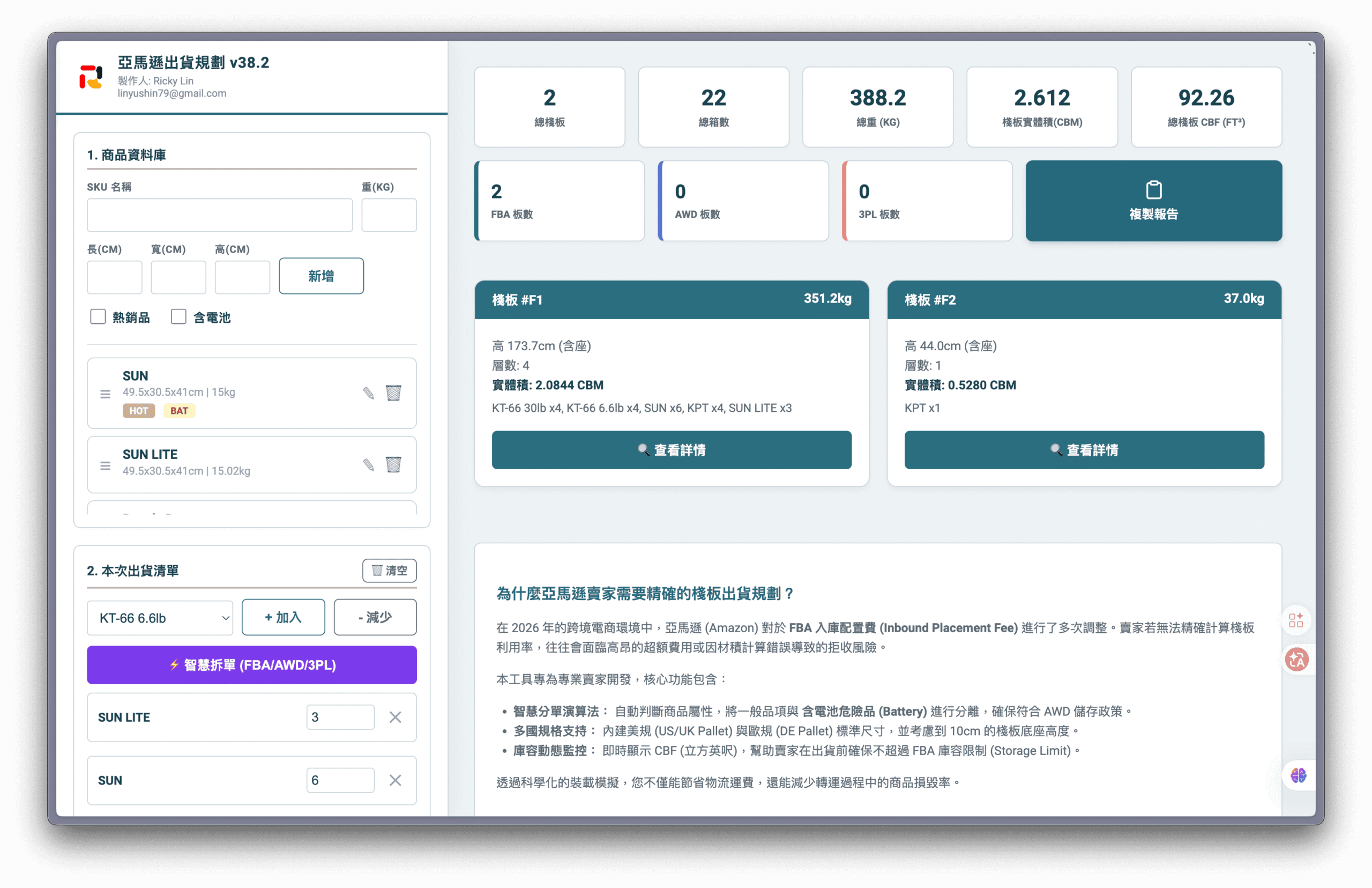
Task: Switch to the AWD 板數 panel
Action: point(743,201)
